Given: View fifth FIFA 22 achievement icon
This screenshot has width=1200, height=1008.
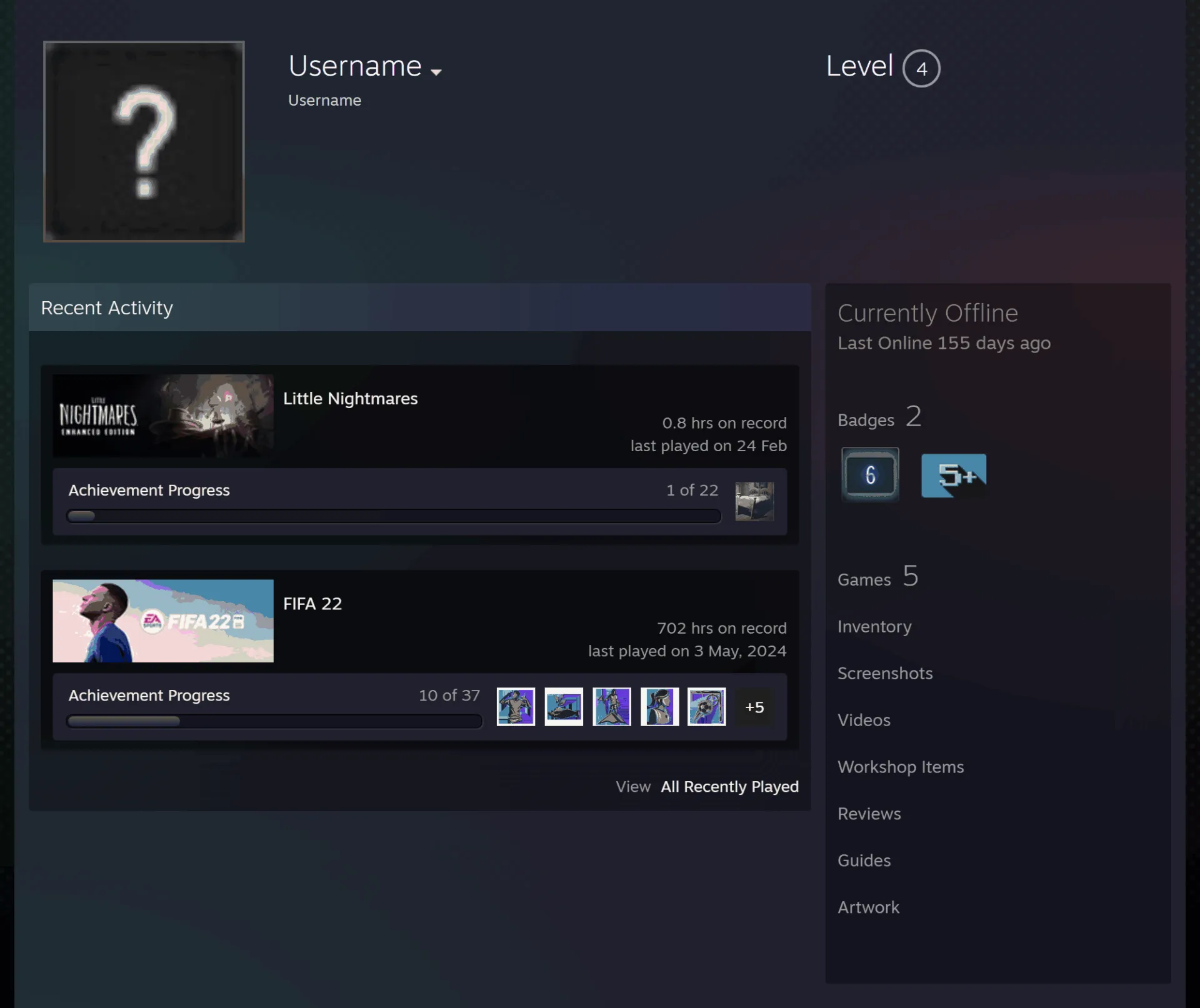Looking at the screenshot, I should click(707, 707).
